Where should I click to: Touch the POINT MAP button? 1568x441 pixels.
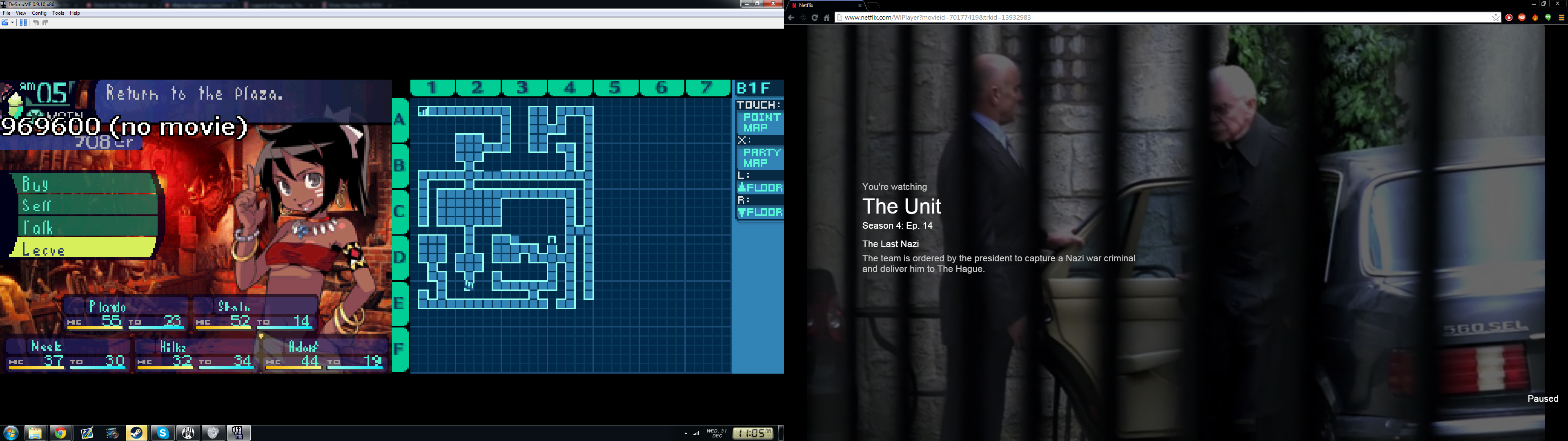coord(759,122)
